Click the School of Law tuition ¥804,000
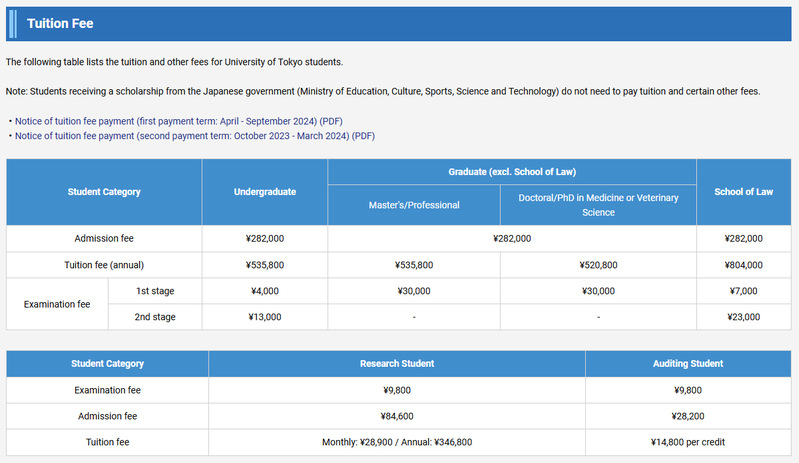The width and height of the screenshot is (799, 463). [743, 265]
